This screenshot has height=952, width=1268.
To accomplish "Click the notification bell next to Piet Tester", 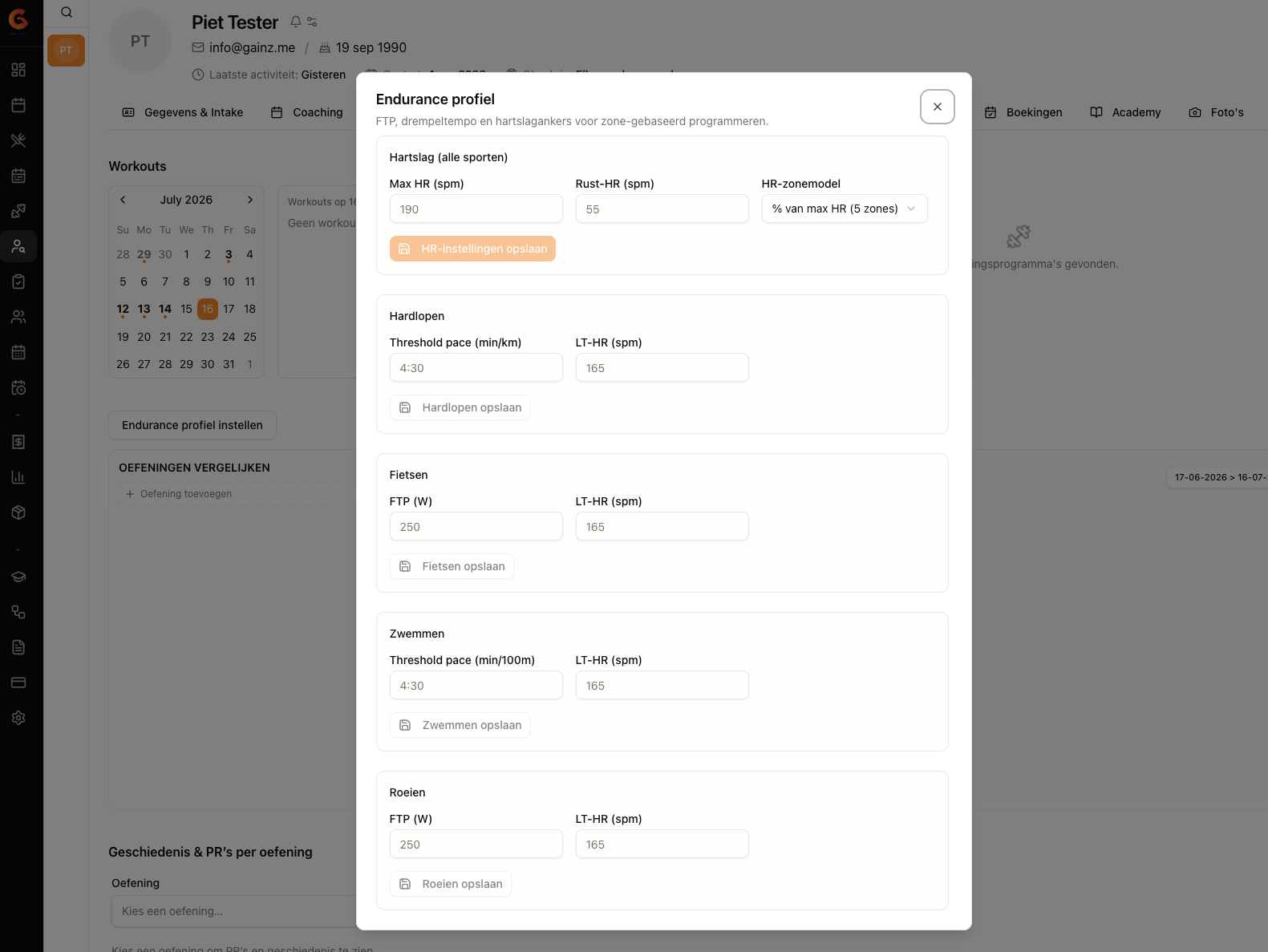I will [x=296, y=22].
